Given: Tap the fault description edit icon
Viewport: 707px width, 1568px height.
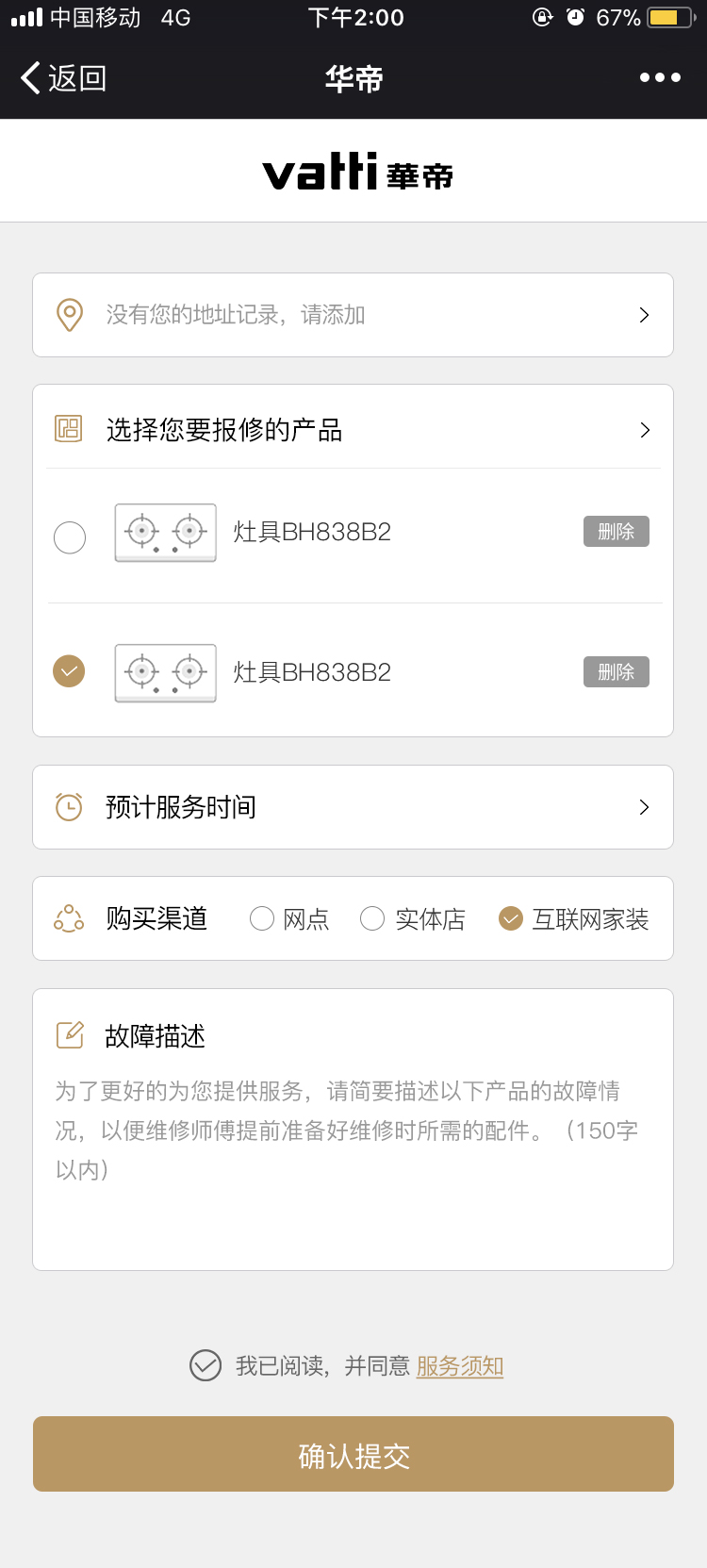Looking at the screenshot, I should 70,1035.
